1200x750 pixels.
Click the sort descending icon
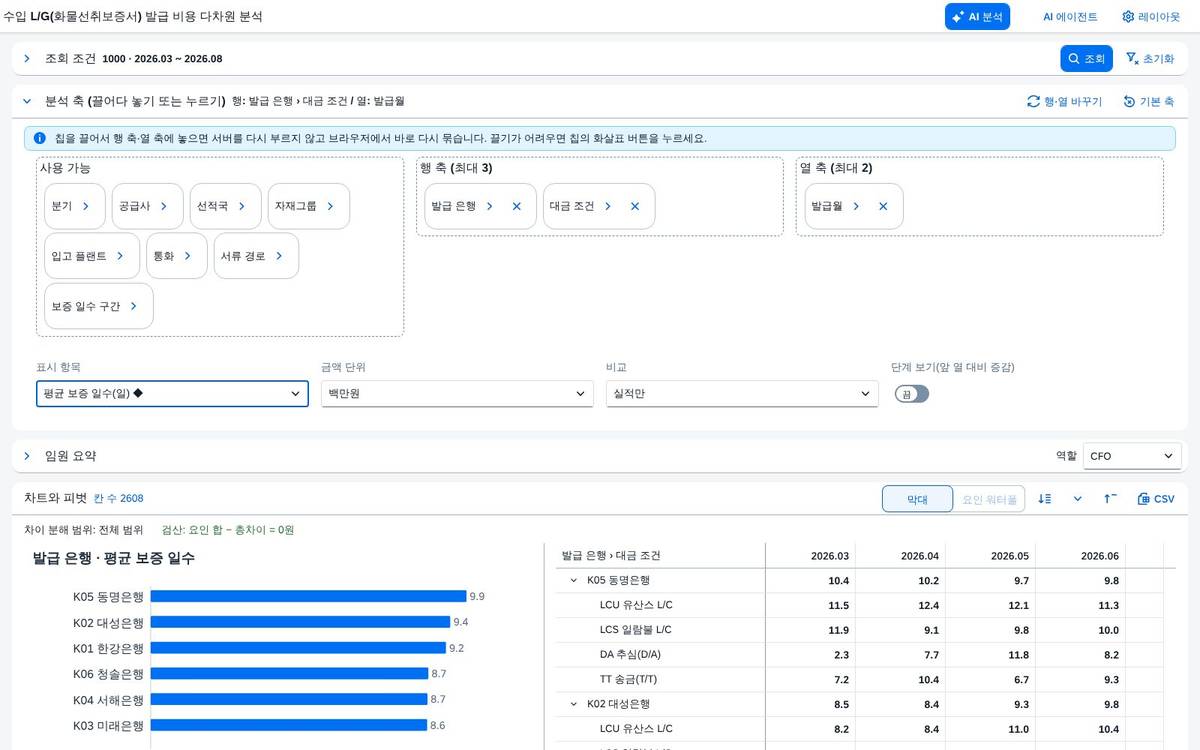(1045, 499)
